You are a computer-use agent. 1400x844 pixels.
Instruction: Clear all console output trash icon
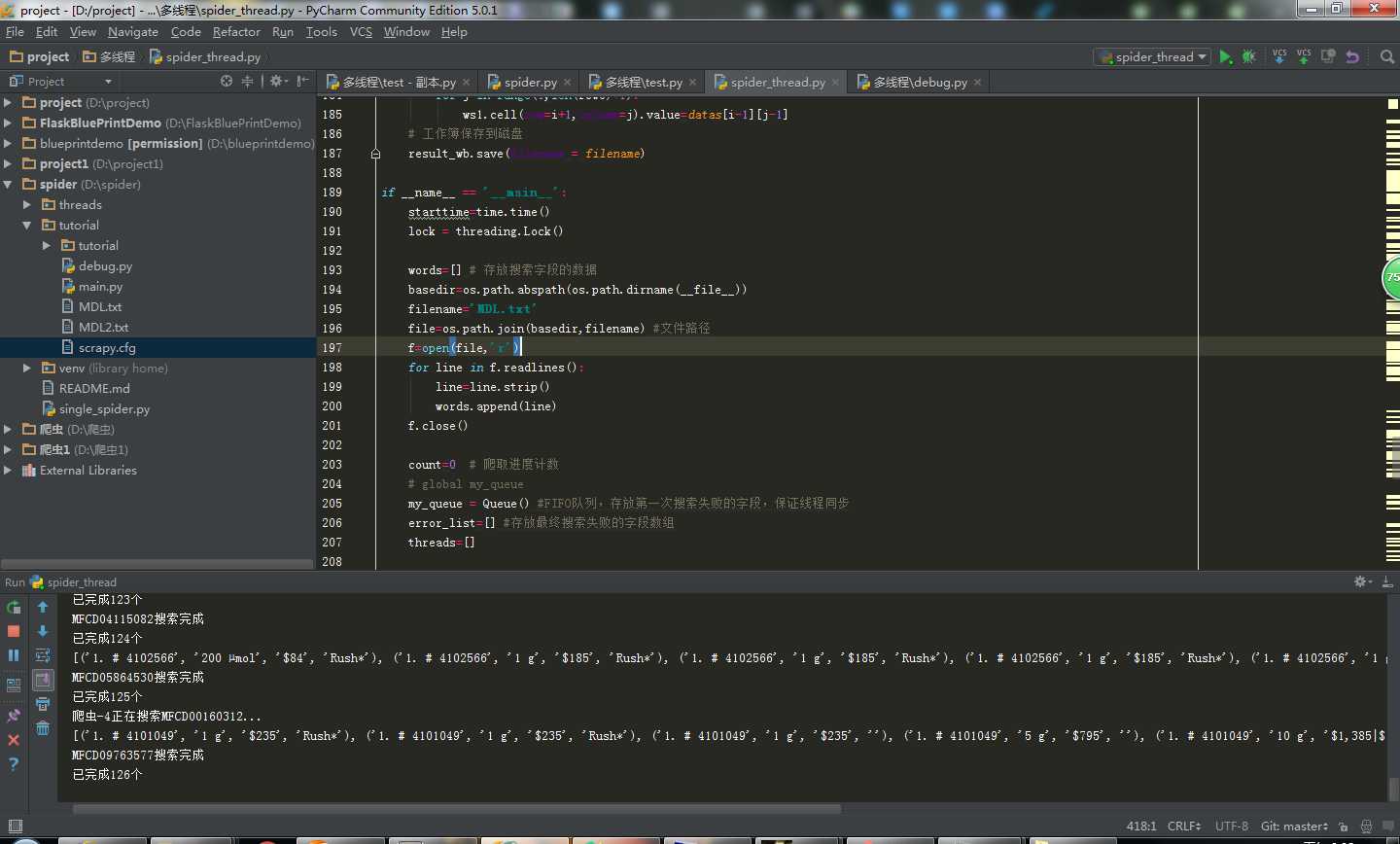[43, 728]
